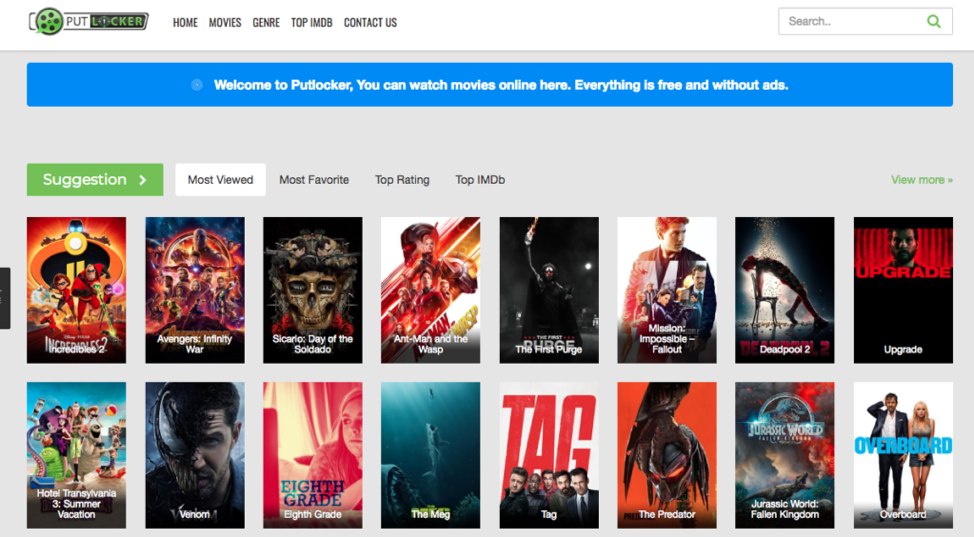This screenshot has width=974, height=537.
Task: Switch to the Top IMDb tab
Action: 480,180
